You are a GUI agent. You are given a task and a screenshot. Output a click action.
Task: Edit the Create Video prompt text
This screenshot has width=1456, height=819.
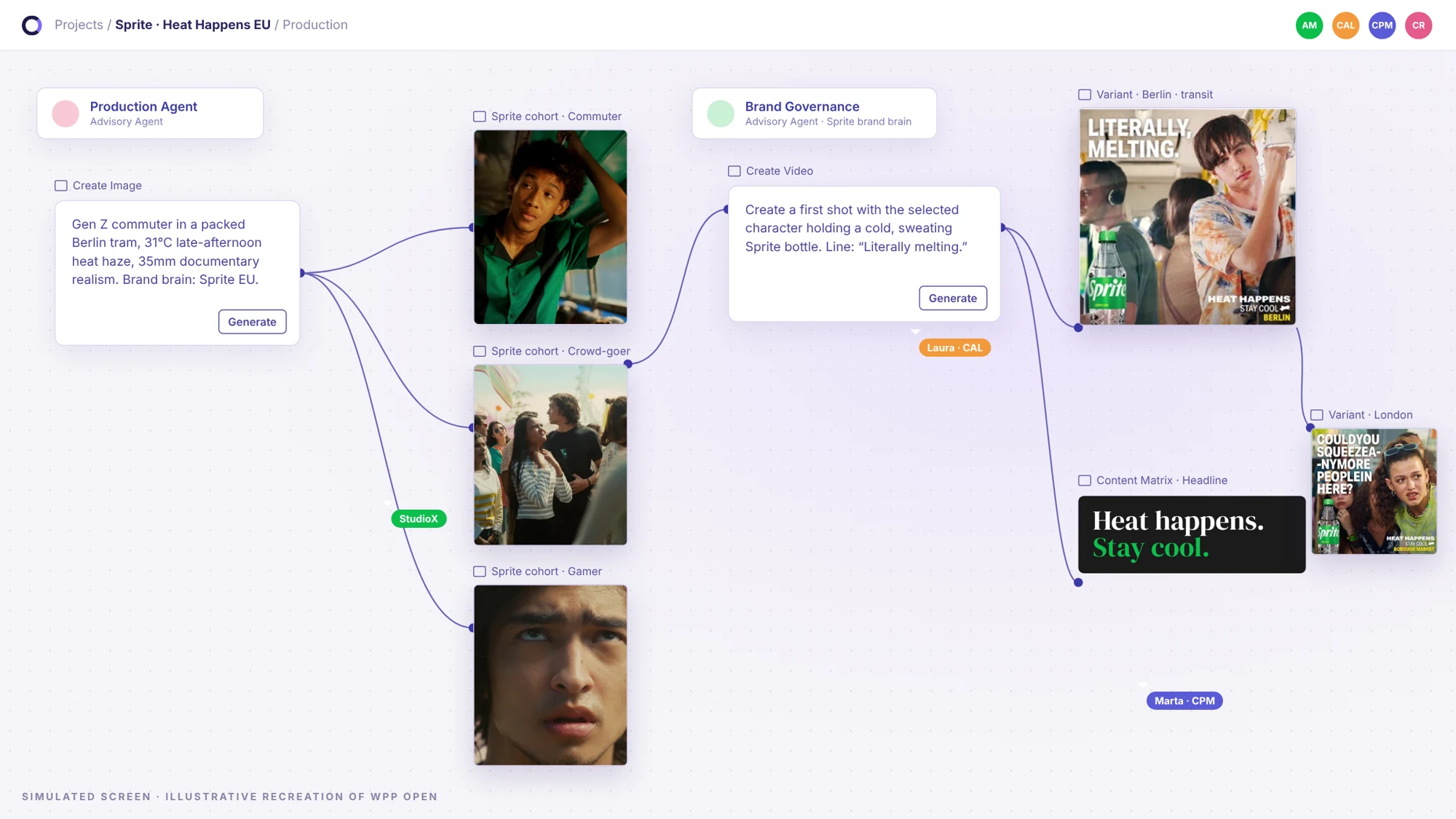[x=856, y=228]
